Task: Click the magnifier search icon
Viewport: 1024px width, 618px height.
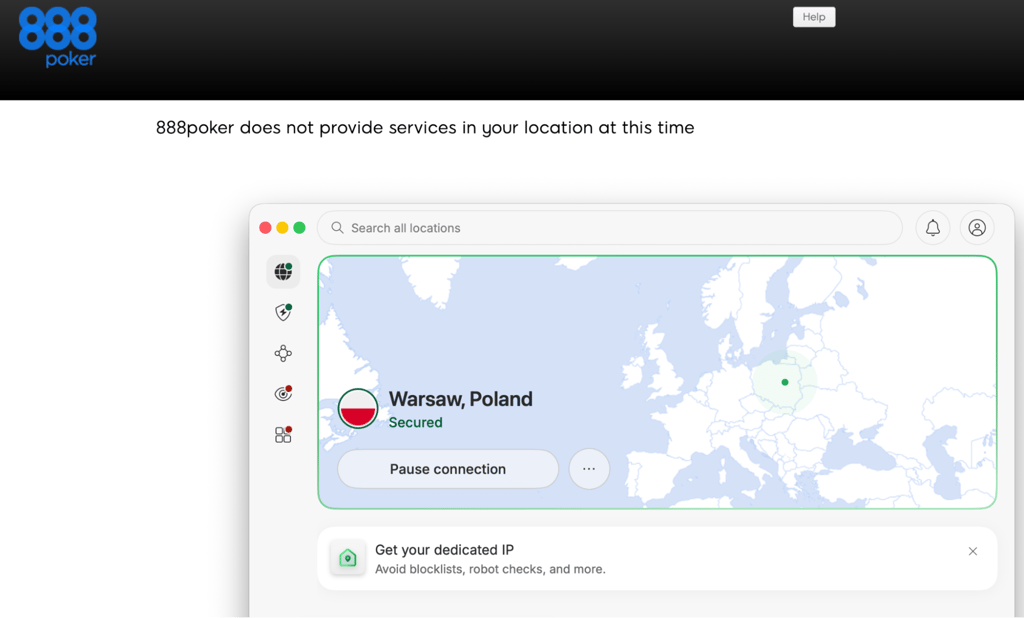Action: point(337,228)
